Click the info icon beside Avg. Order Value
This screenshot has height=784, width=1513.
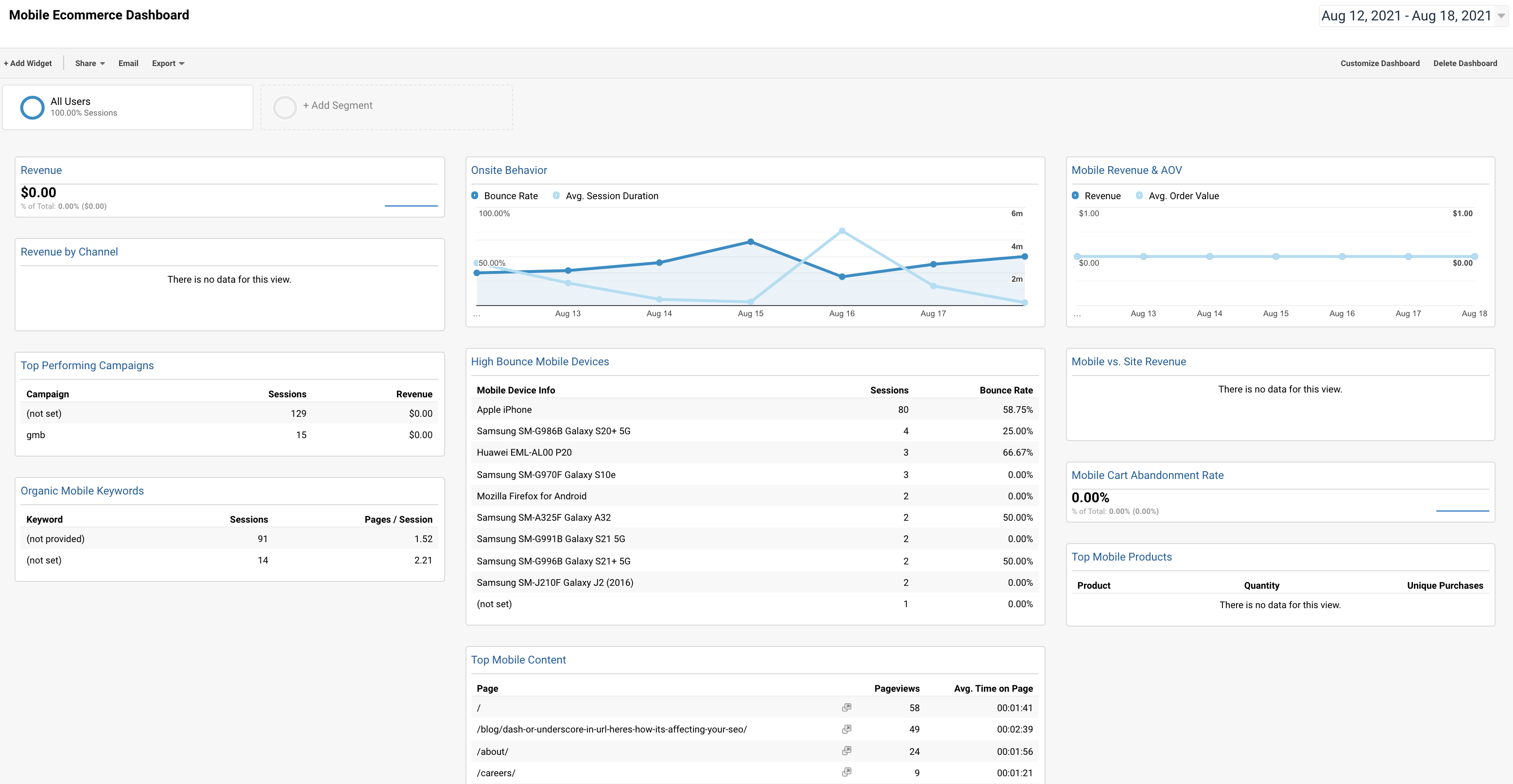pos(1139,196)
